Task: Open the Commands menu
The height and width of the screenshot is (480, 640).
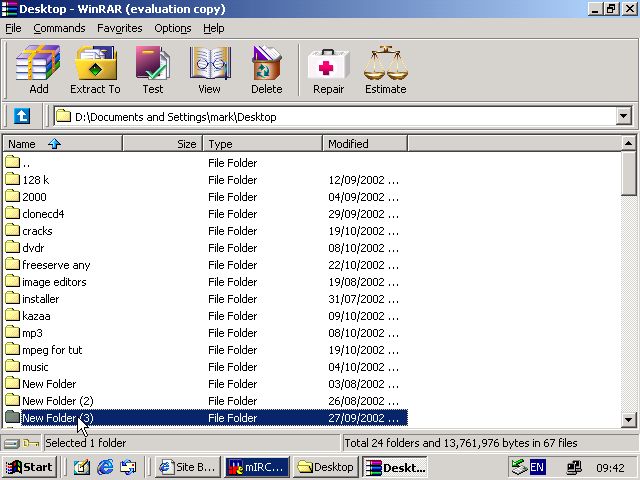Action: coord(59,28)
